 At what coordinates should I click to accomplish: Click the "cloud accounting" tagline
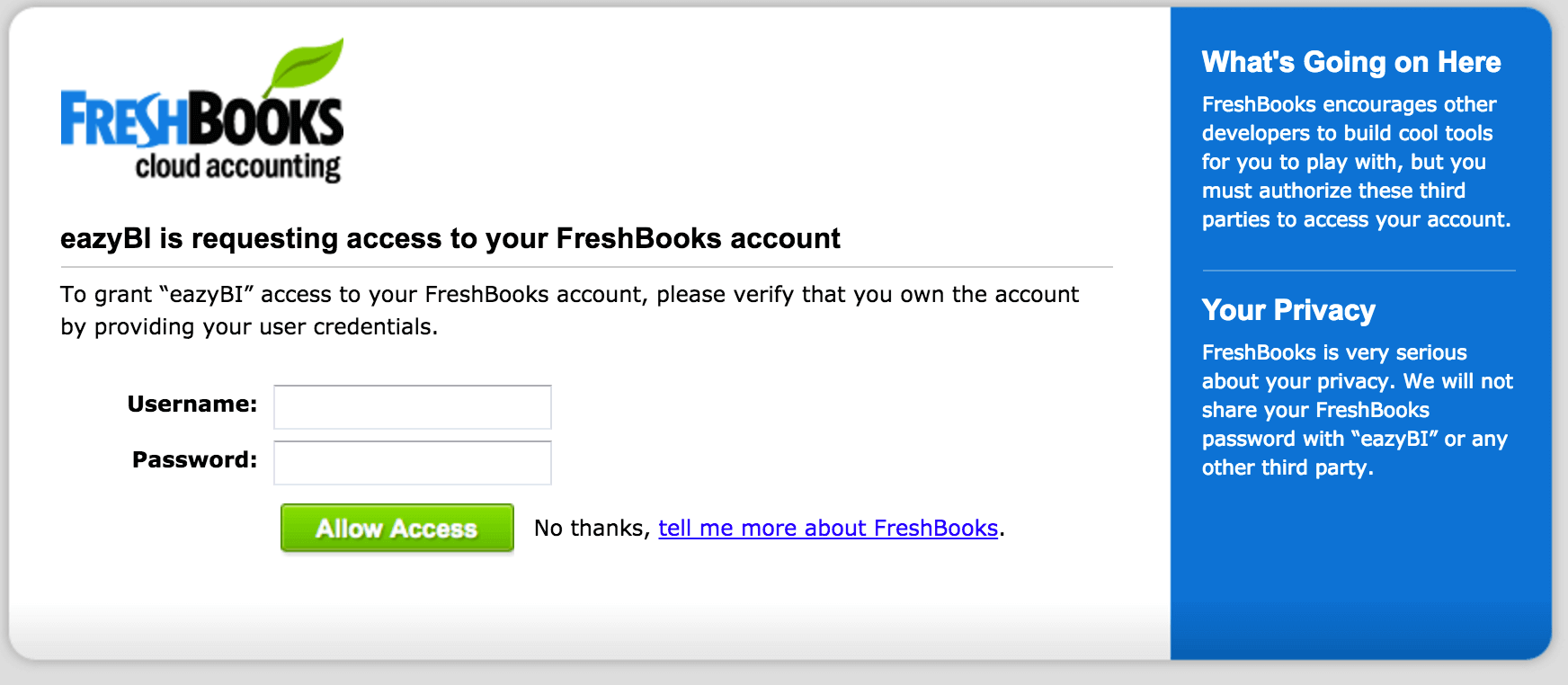tap(237, 167)
